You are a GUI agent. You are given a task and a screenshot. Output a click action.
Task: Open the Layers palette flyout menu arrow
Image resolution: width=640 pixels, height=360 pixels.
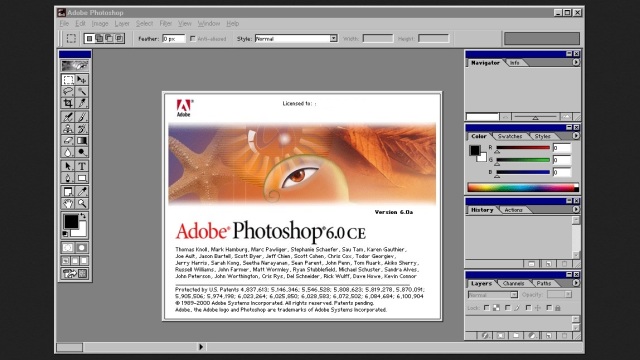[x=576, y=283]
